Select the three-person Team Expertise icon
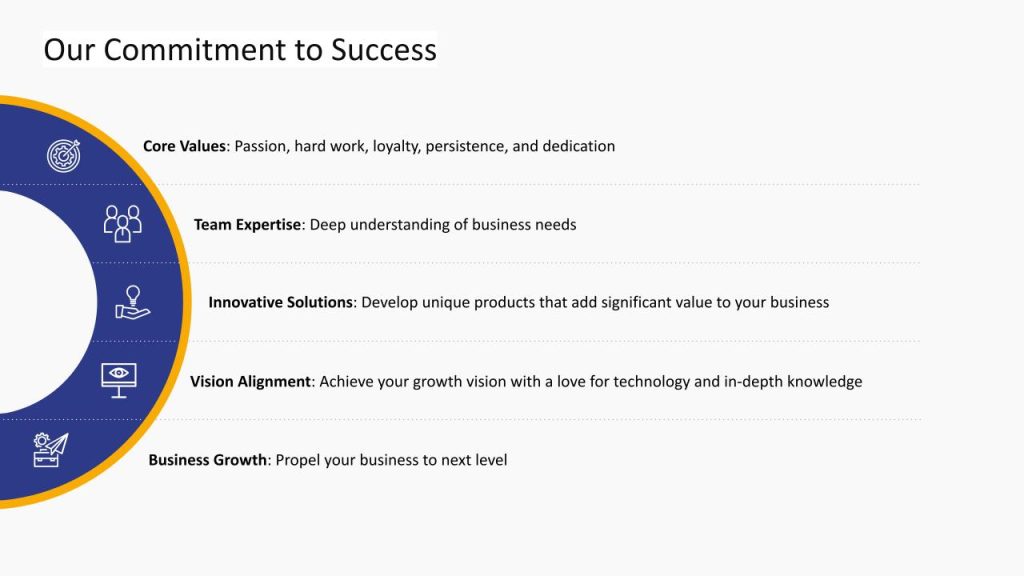This screenshot has height=576, width=1024. tap(122, 223)
